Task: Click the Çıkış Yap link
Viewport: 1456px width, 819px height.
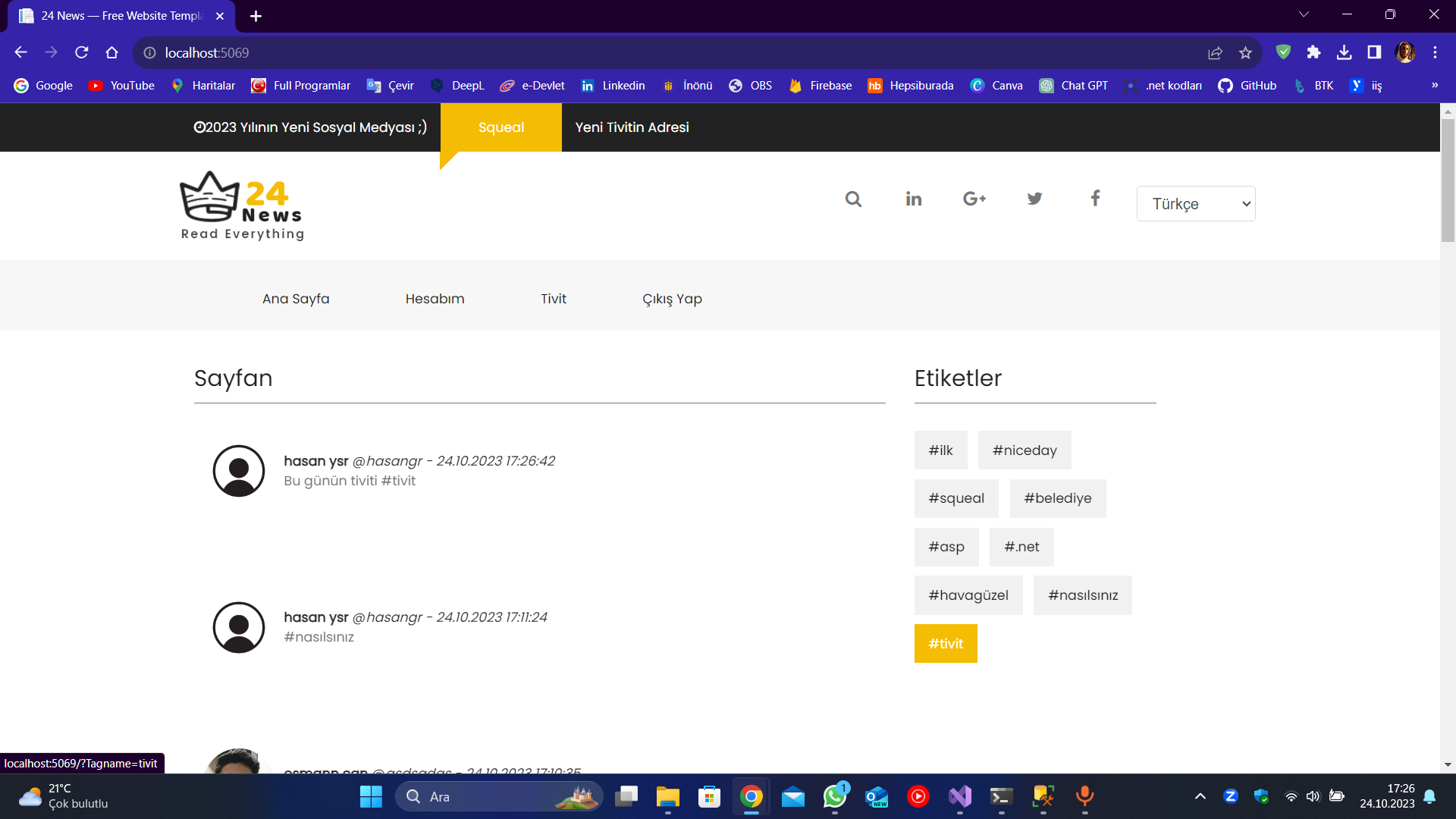Action: 672,299
